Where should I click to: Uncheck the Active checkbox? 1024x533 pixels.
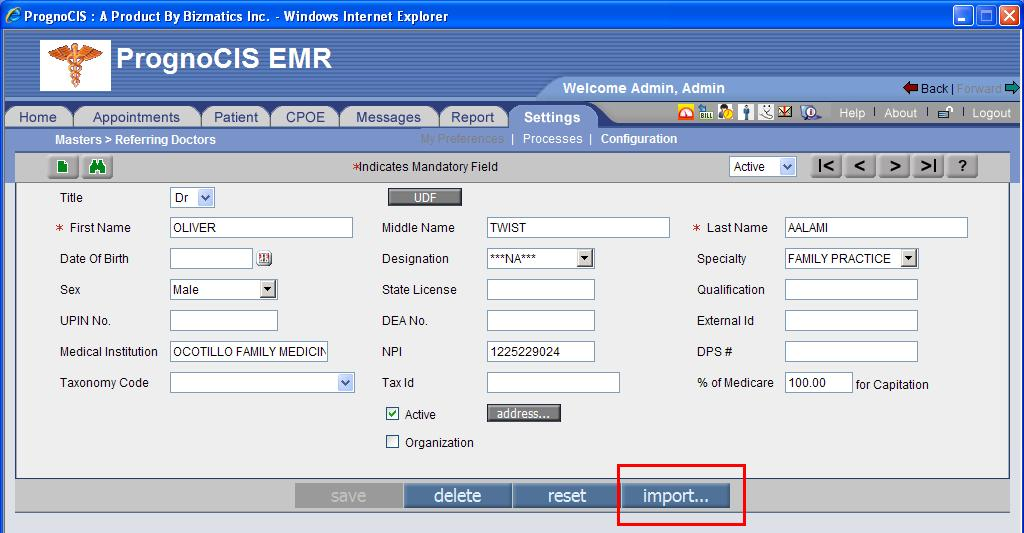pyautogui.click(x=392, y=413)
